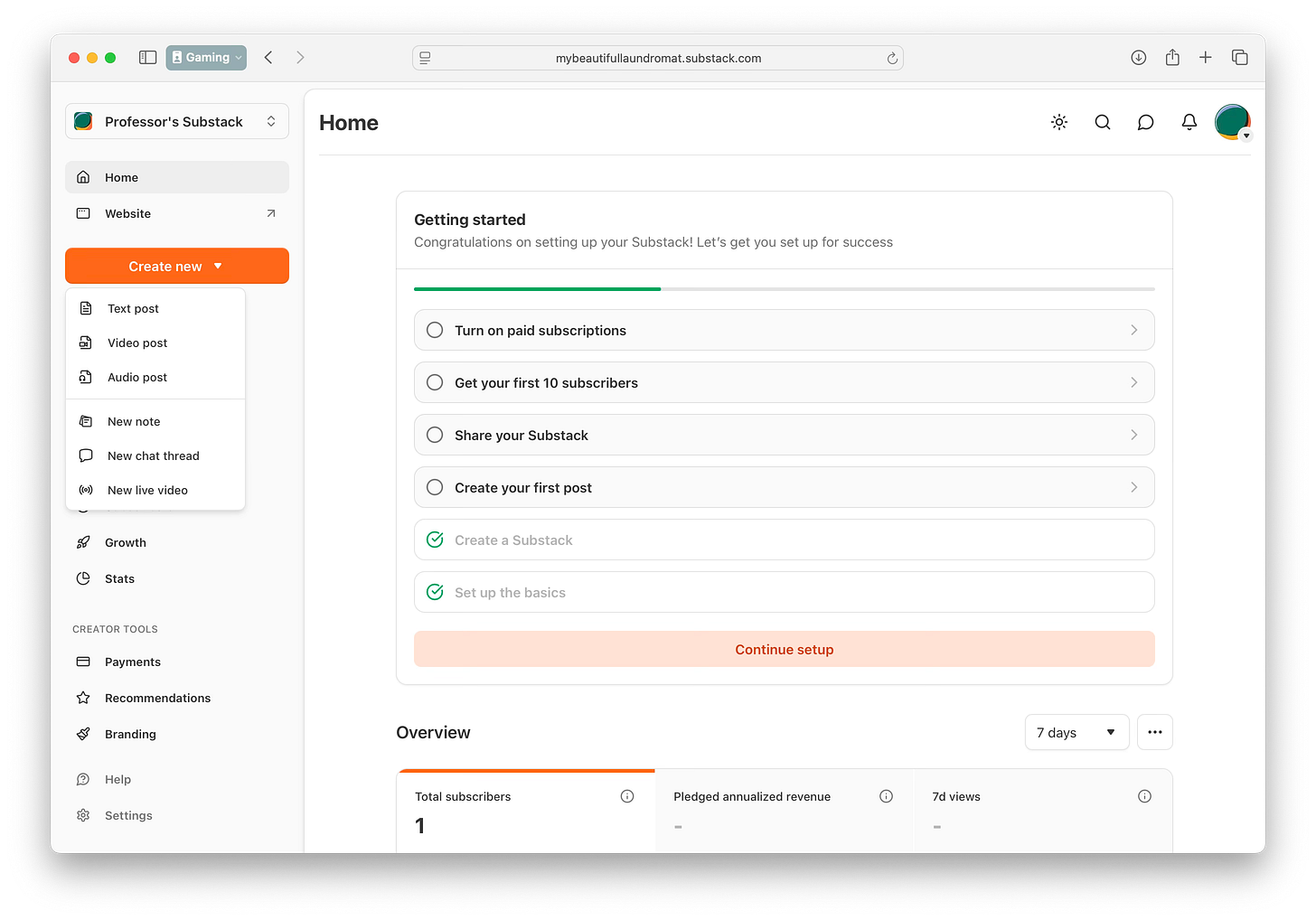
Task: Open the Payments label in sidebar
Action: point(133,662)
